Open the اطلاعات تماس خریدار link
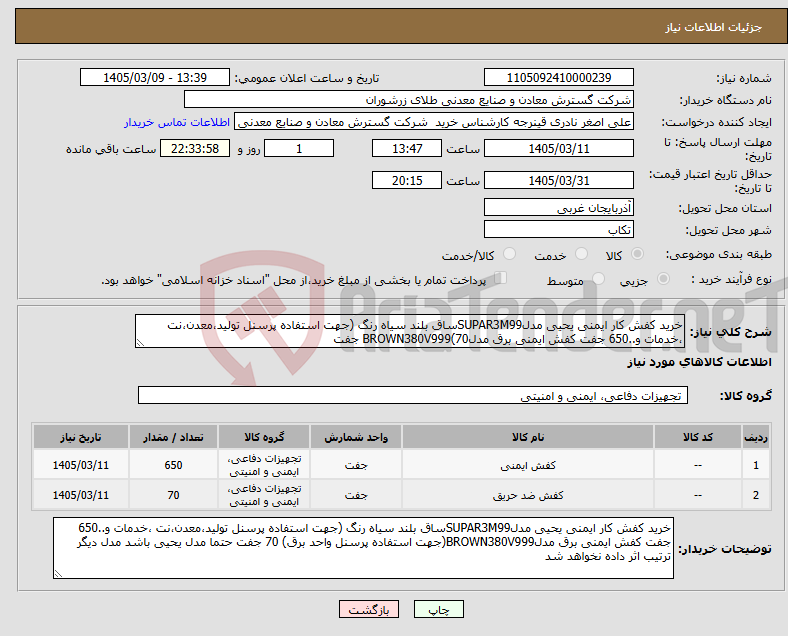The width and height of the screenshot is (788, 636). coord(177,122)
